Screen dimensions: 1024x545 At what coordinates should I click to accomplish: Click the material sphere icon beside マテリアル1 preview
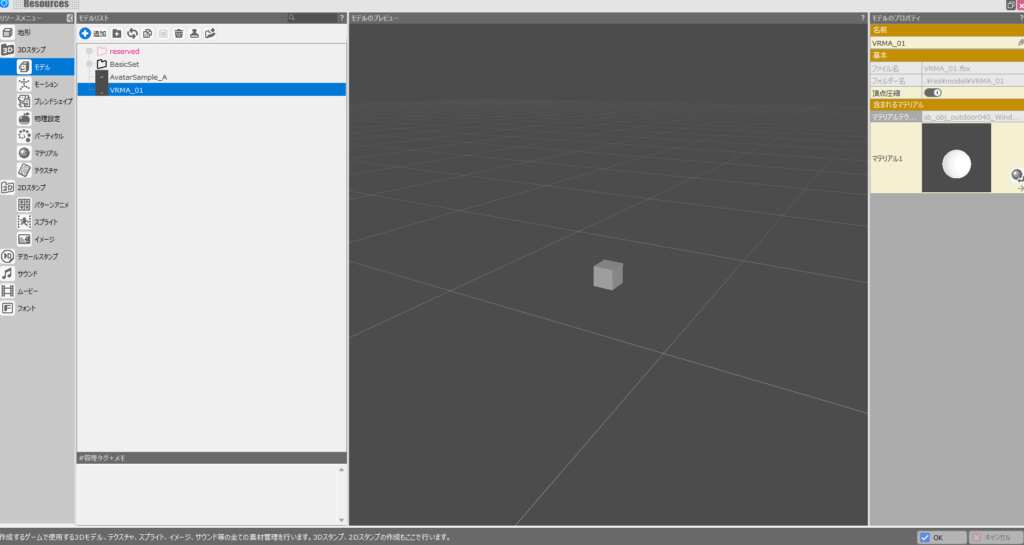1017,175
